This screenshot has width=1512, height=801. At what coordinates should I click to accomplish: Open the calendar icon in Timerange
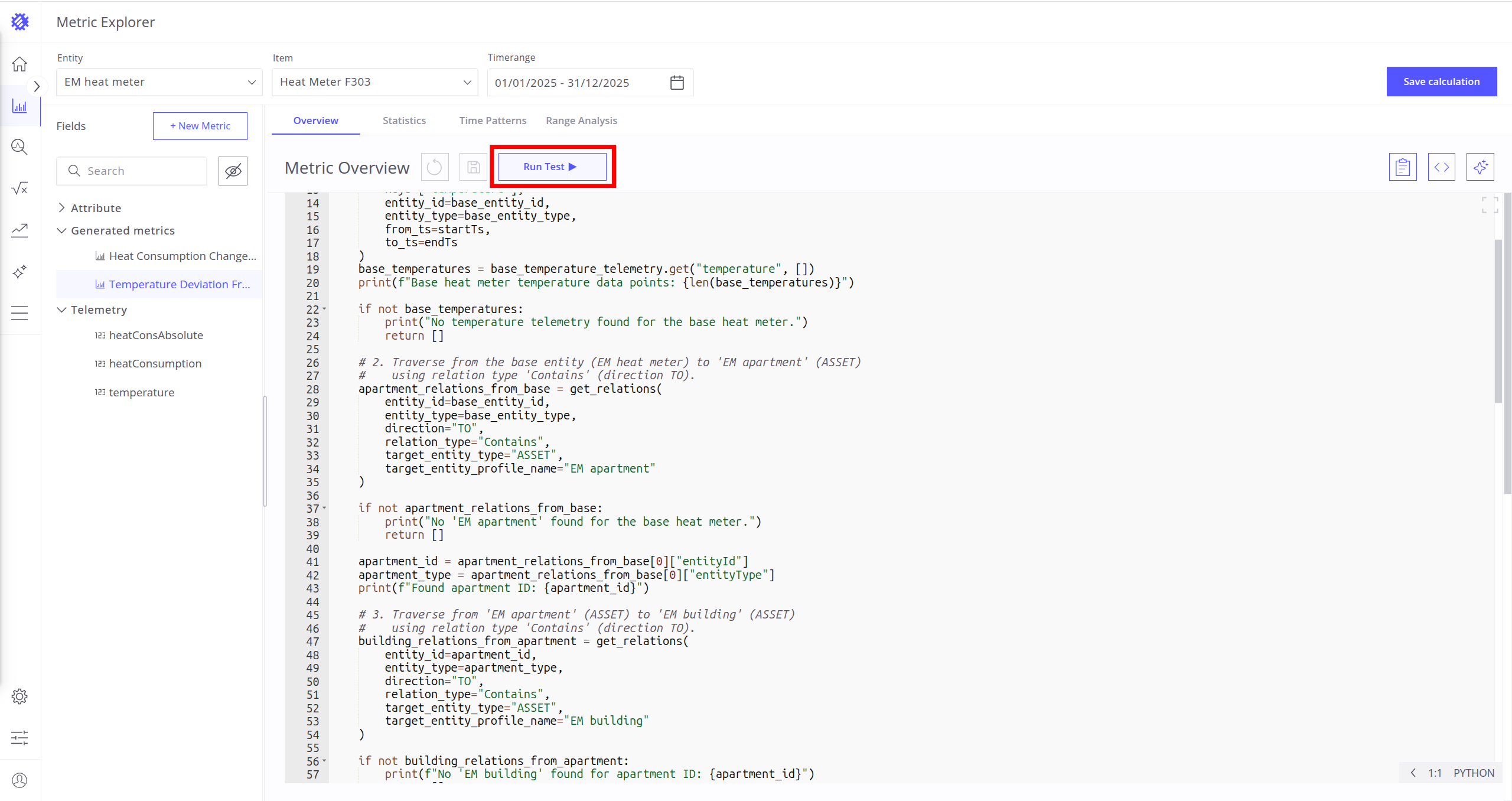(677, 83)
